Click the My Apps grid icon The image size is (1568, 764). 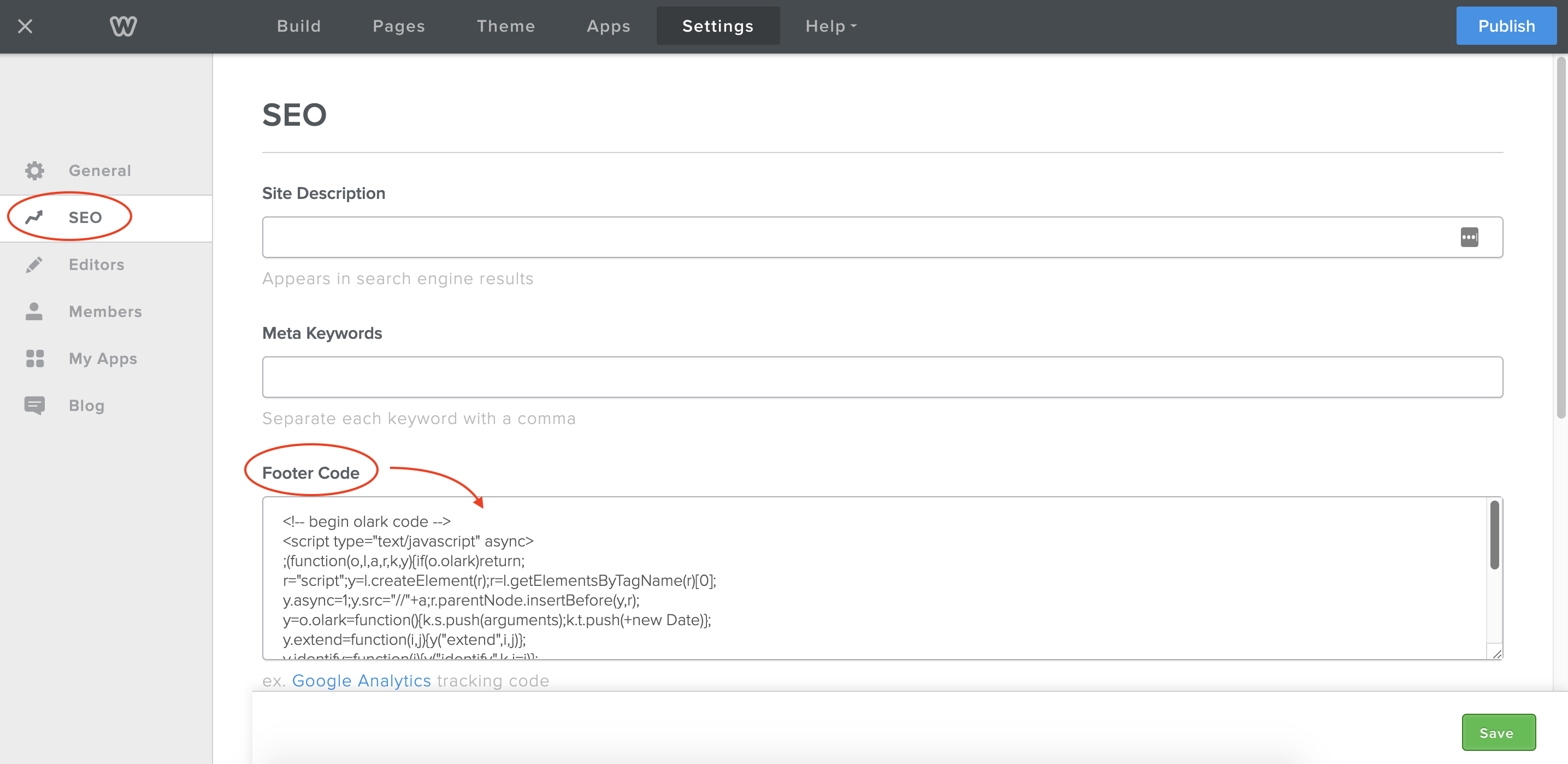click(x=35, y=359)
